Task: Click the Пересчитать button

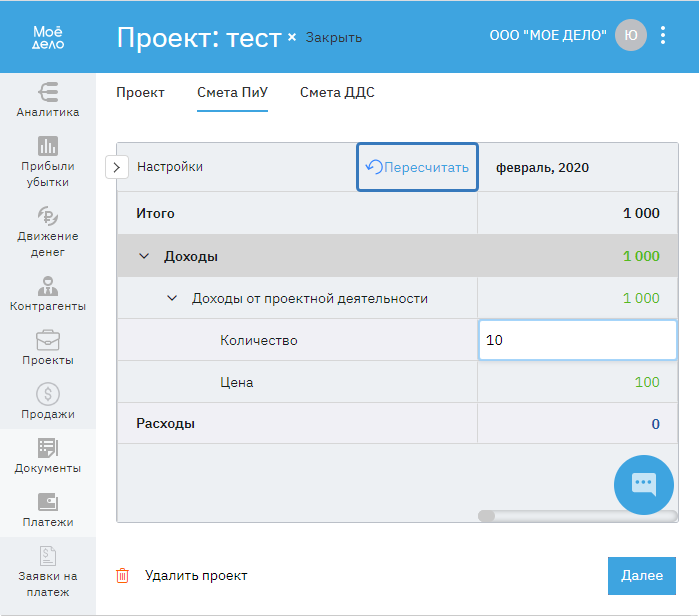Action: pos(417,167)
